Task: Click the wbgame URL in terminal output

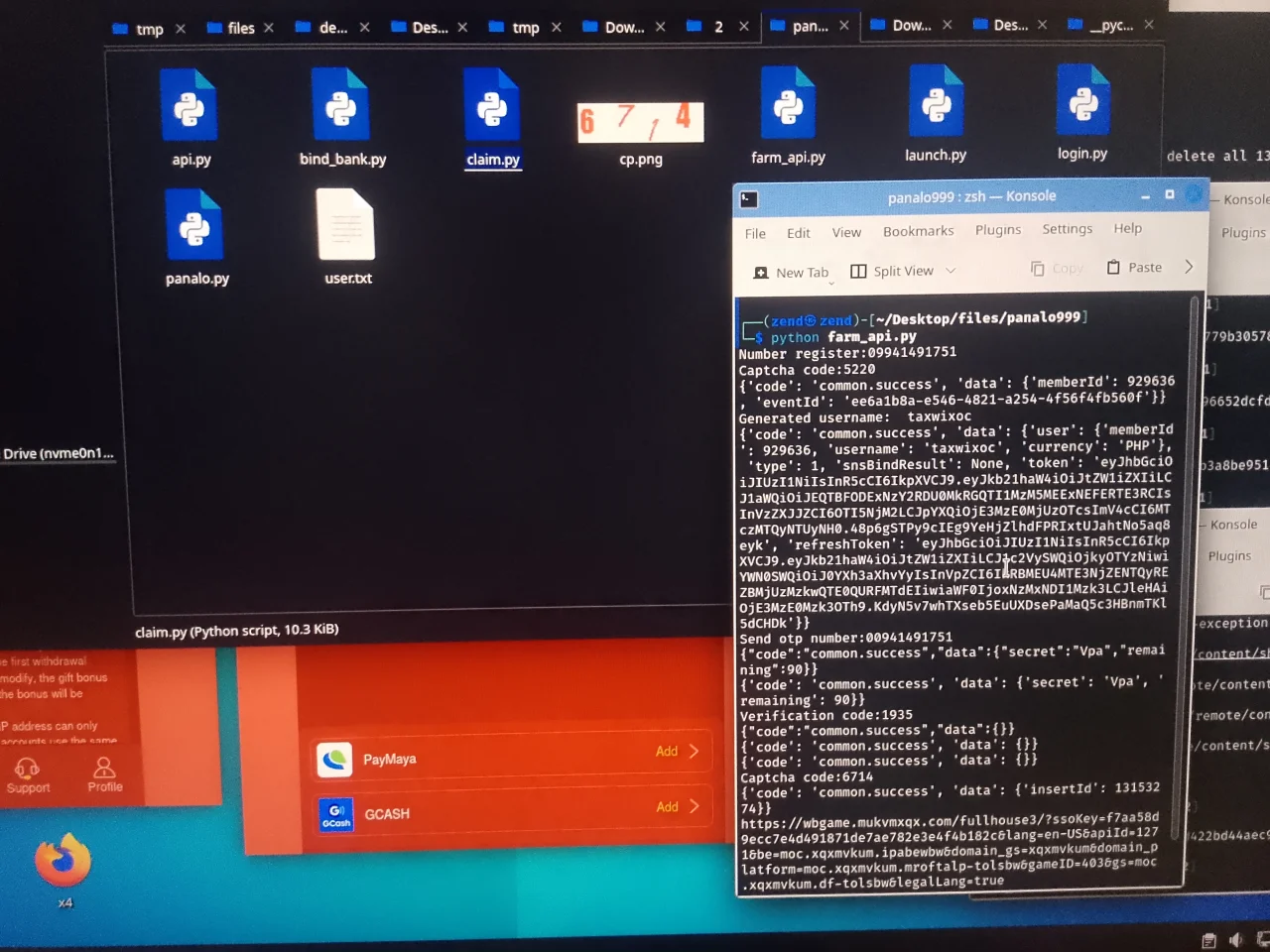Action: pyautogui.click(x=950, y=852)
